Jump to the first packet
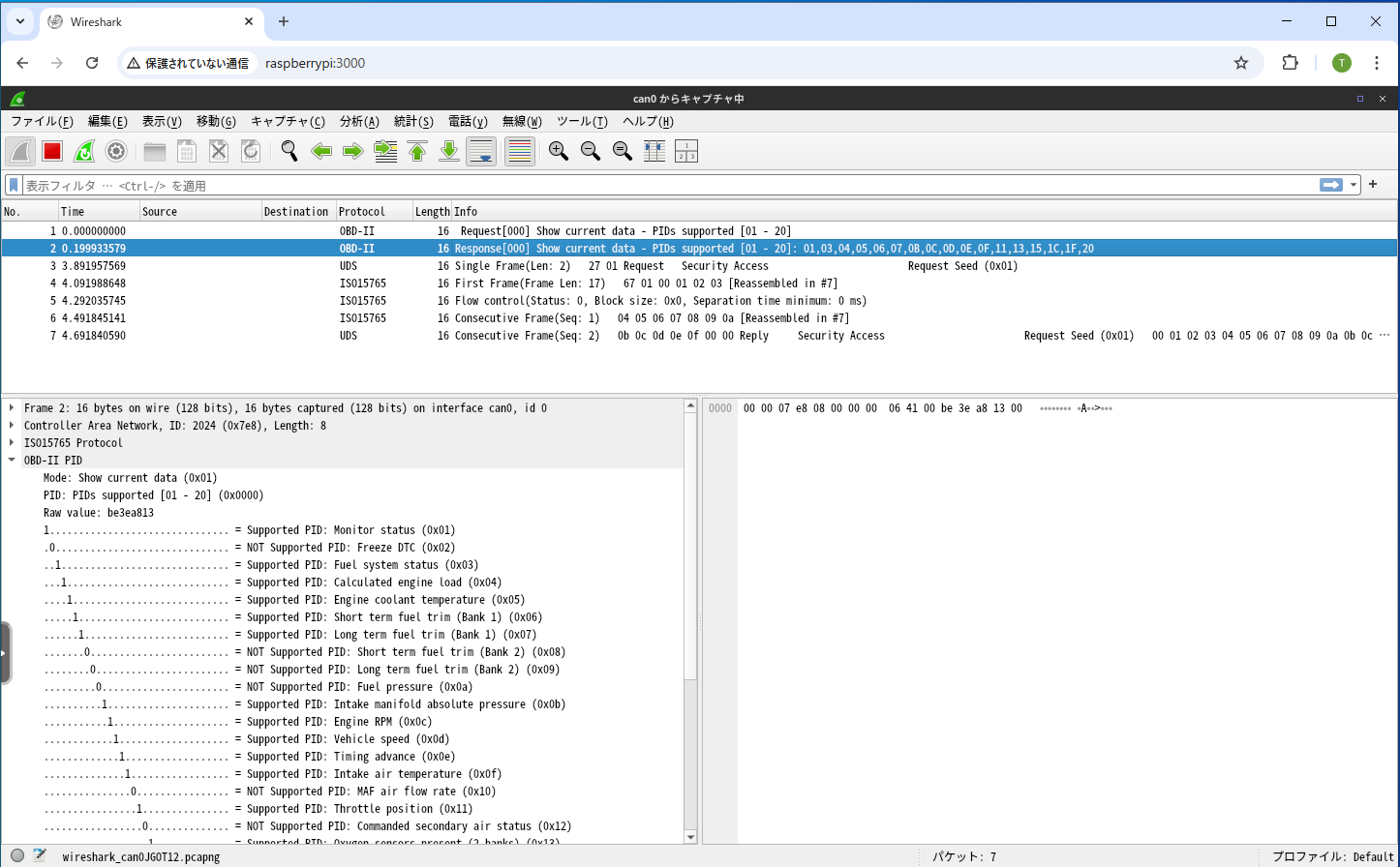Screen dimensions: 1400x867 [416, 151]
